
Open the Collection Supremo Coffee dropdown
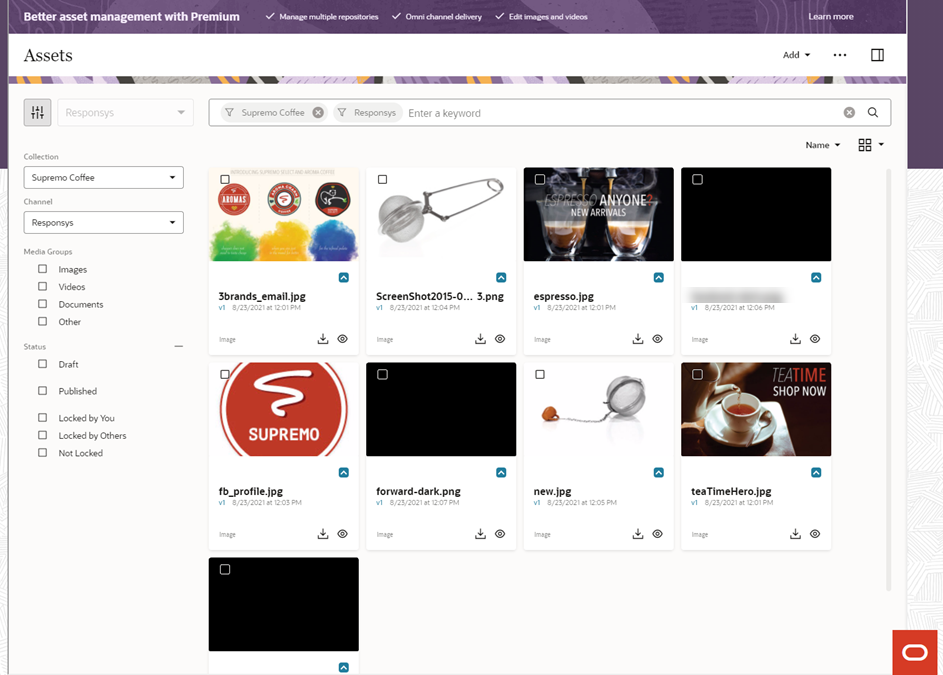click(x=103, y=177)
